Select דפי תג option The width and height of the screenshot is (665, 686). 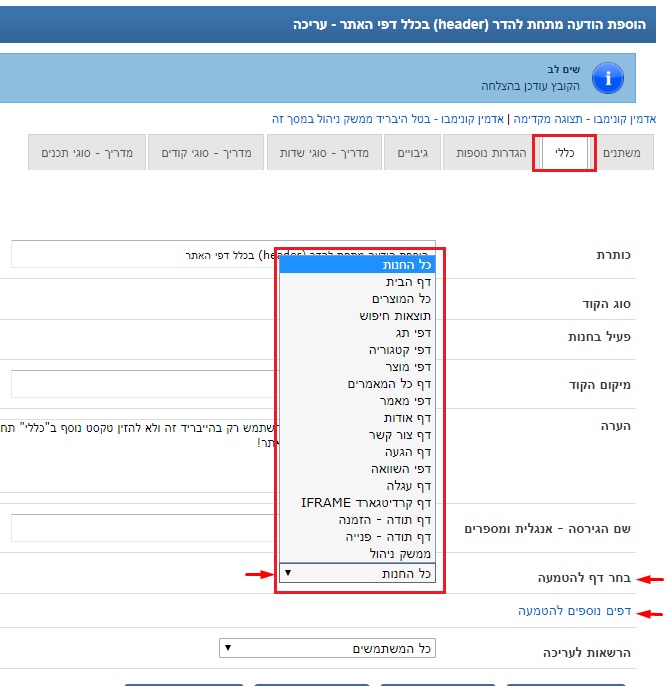357,333
